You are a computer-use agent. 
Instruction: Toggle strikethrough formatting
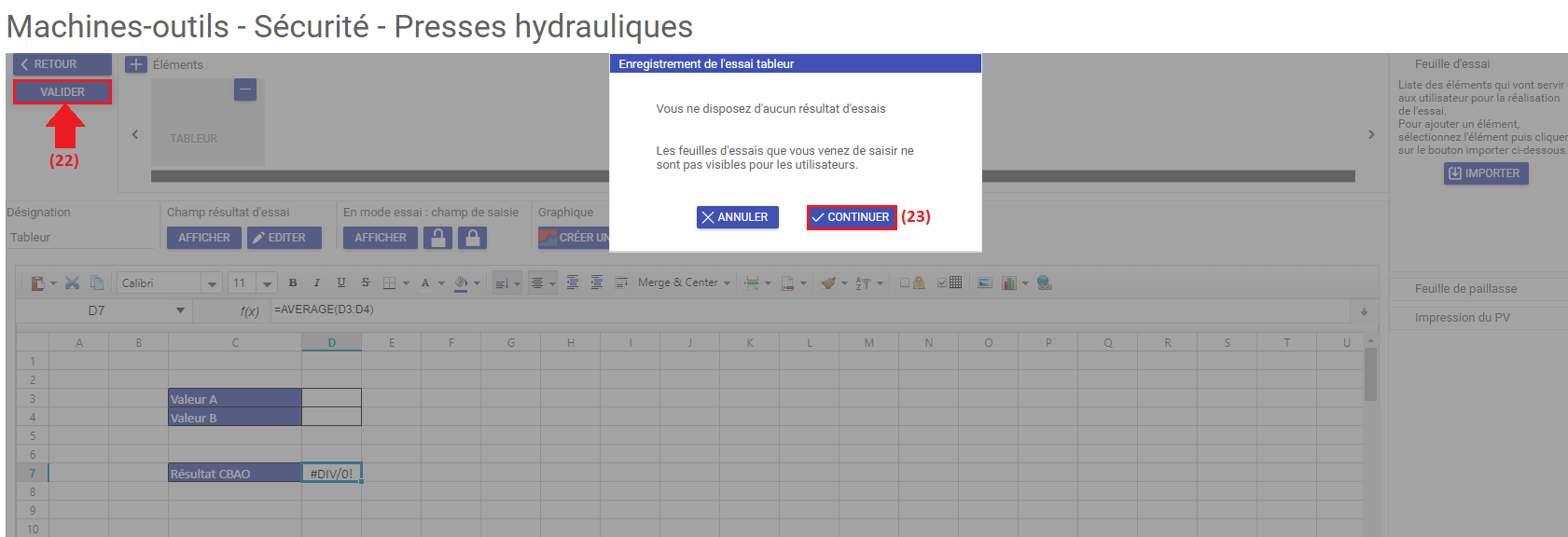tap(366, 283)
